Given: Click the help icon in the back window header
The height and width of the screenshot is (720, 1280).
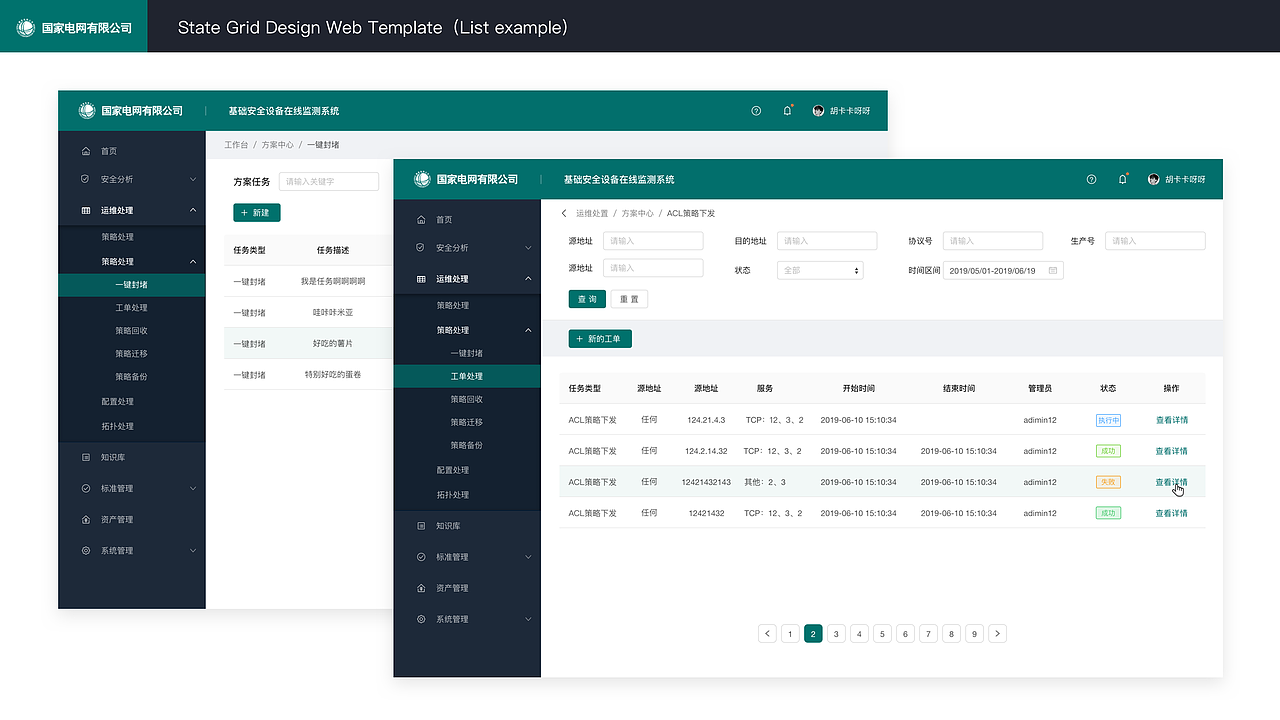Looking at the screenshot, I should pos(756,111).
